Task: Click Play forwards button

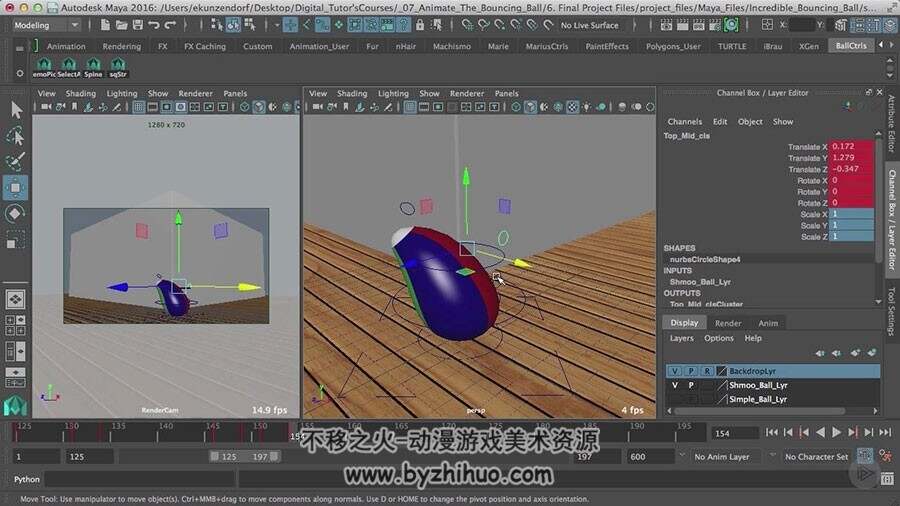Action: (x=836, y=433)
